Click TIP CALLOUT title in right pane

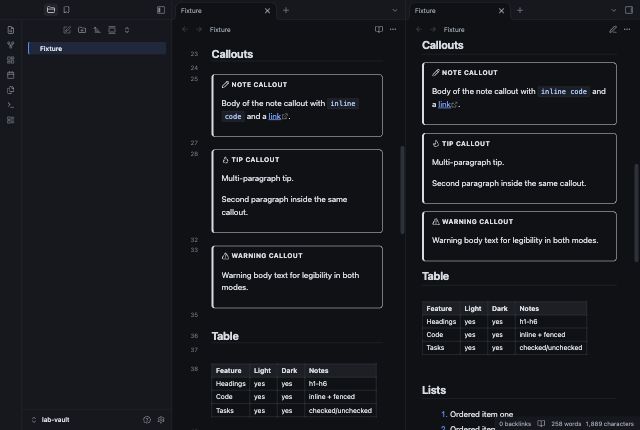point(466,144)
